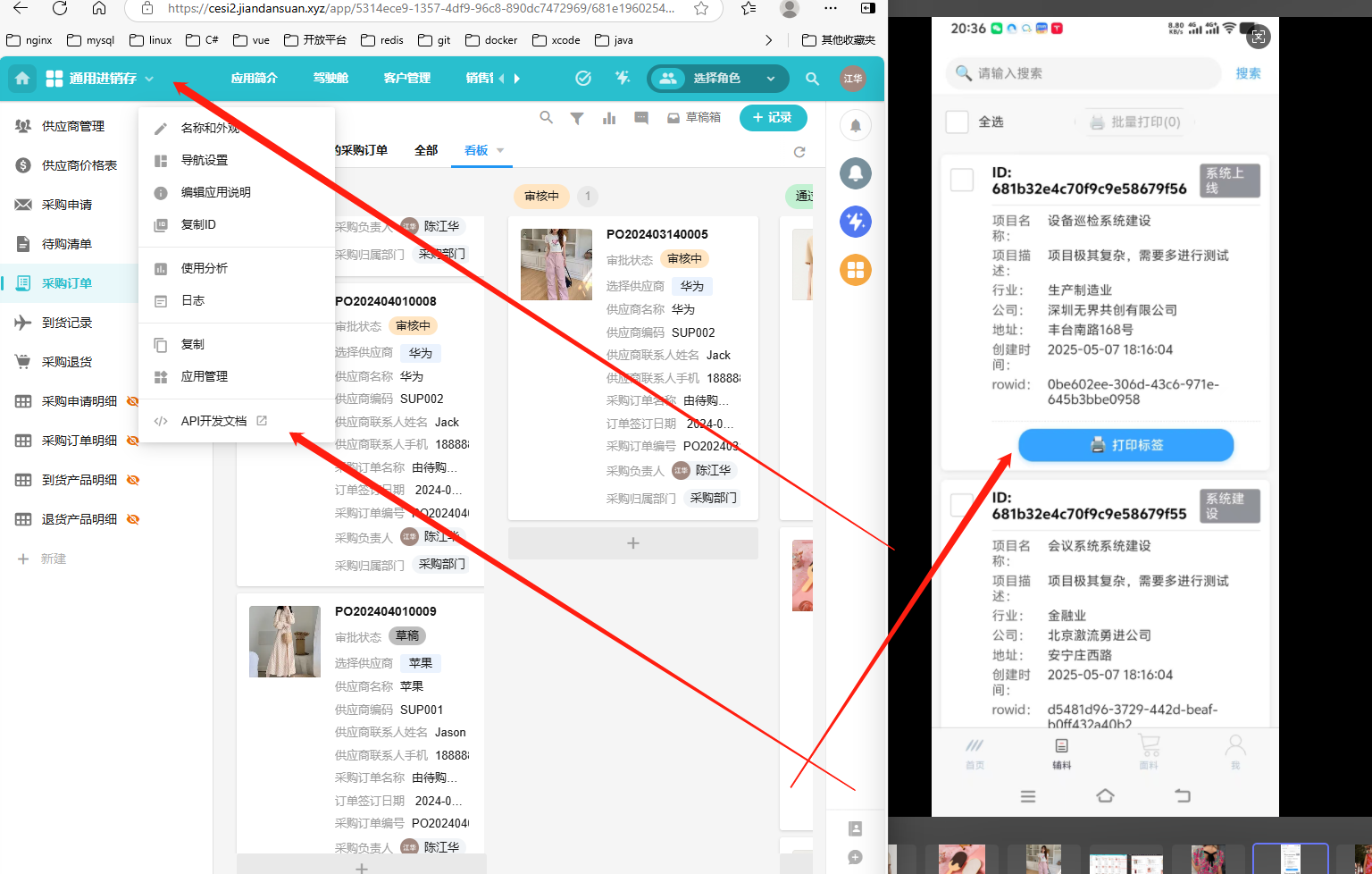Show previous header tabs with the left arrow
The width and height of the screenshot is (1372, 874).
click(501, 79)
